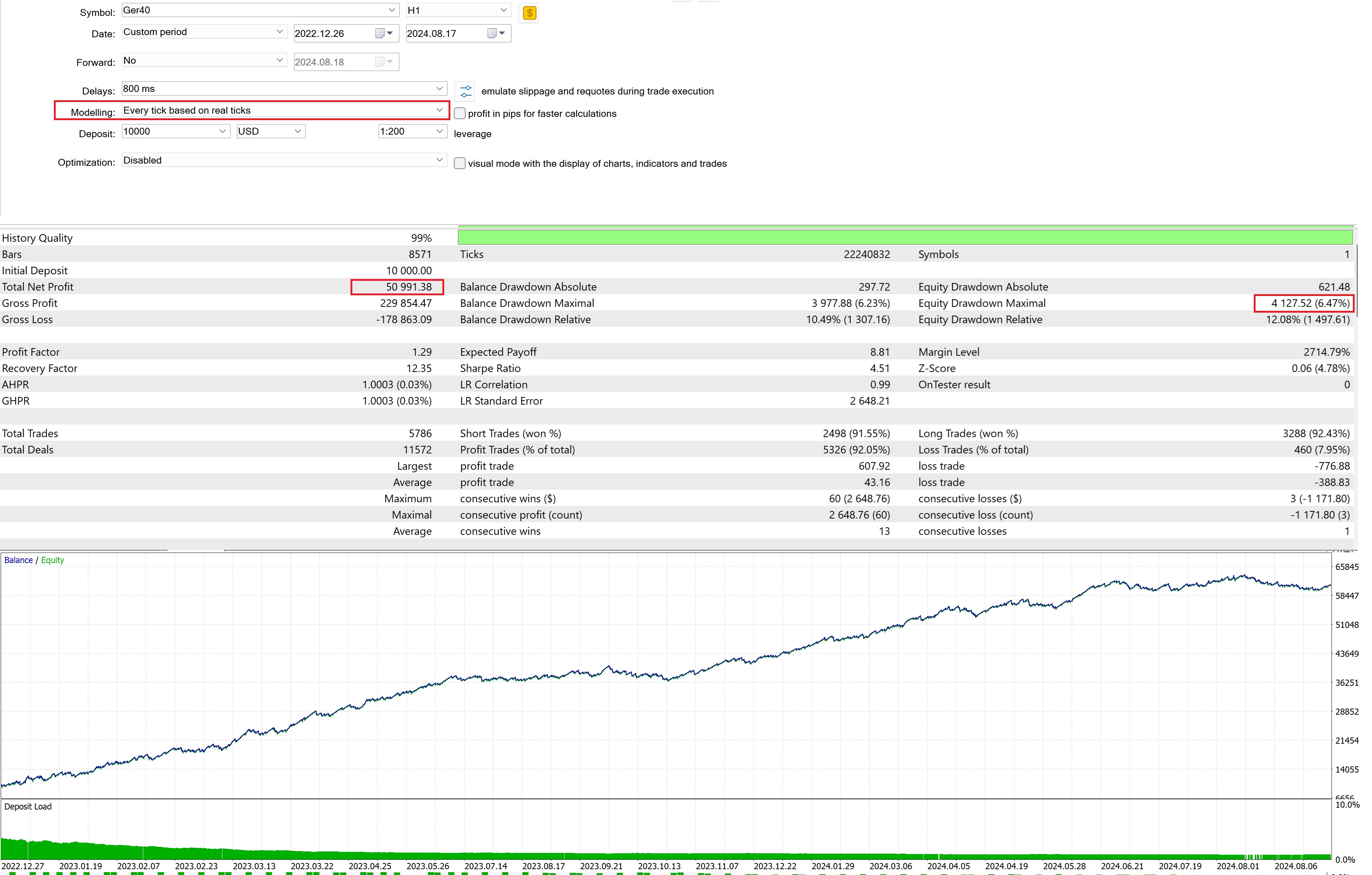Open the end date calendar icon

(492, 33)
